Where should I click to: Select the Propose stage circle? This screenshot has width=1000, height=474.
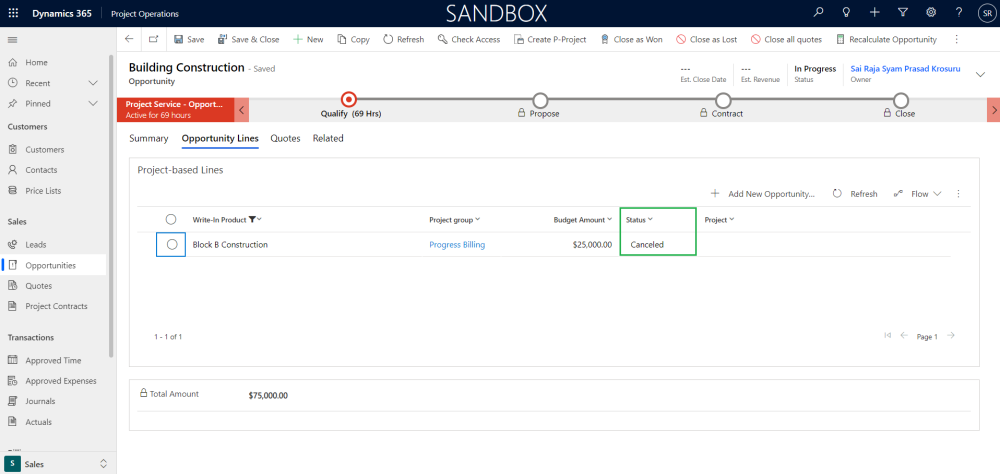(x=540, y=100)
